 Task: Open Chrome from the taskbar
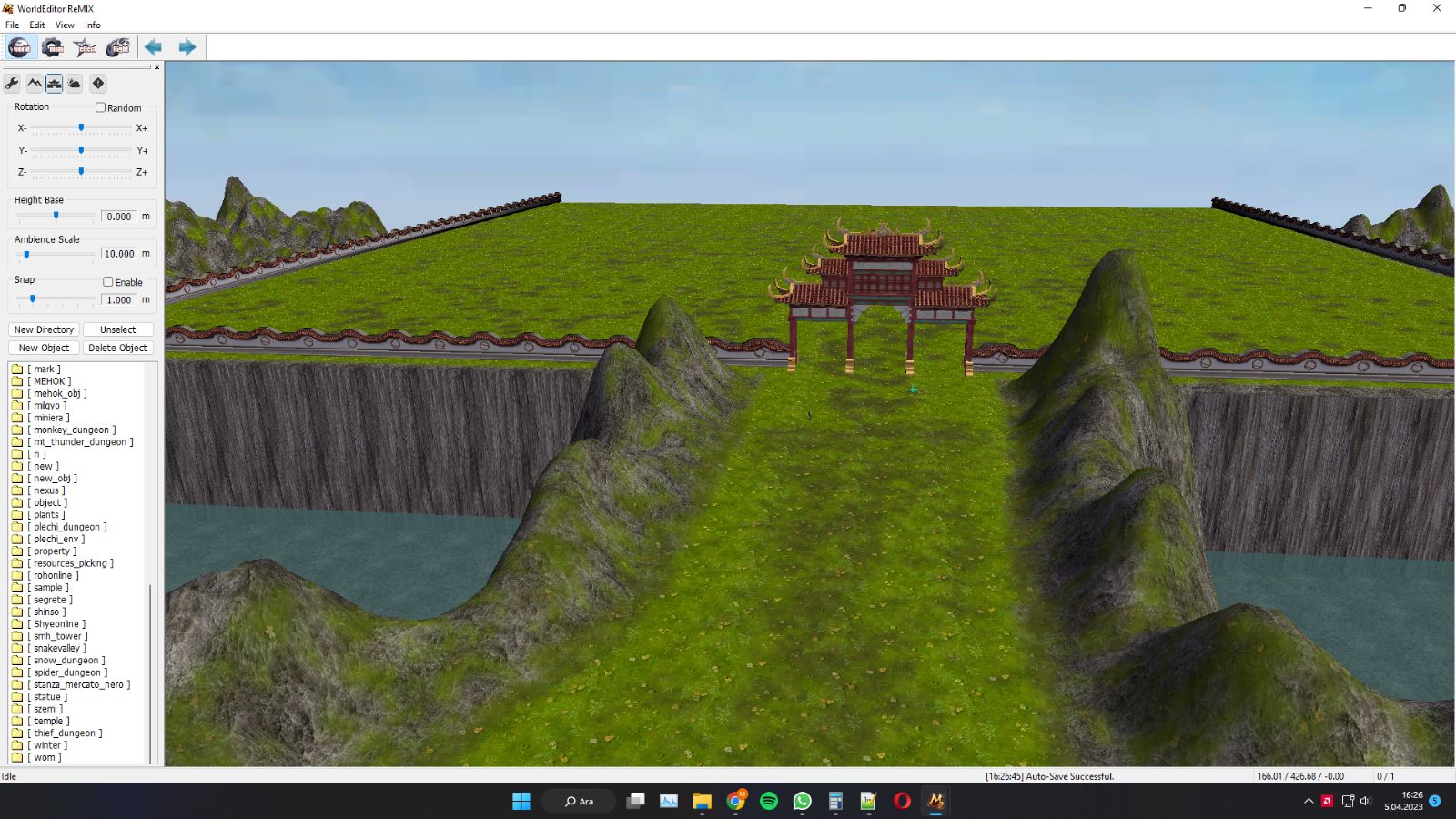735,801
